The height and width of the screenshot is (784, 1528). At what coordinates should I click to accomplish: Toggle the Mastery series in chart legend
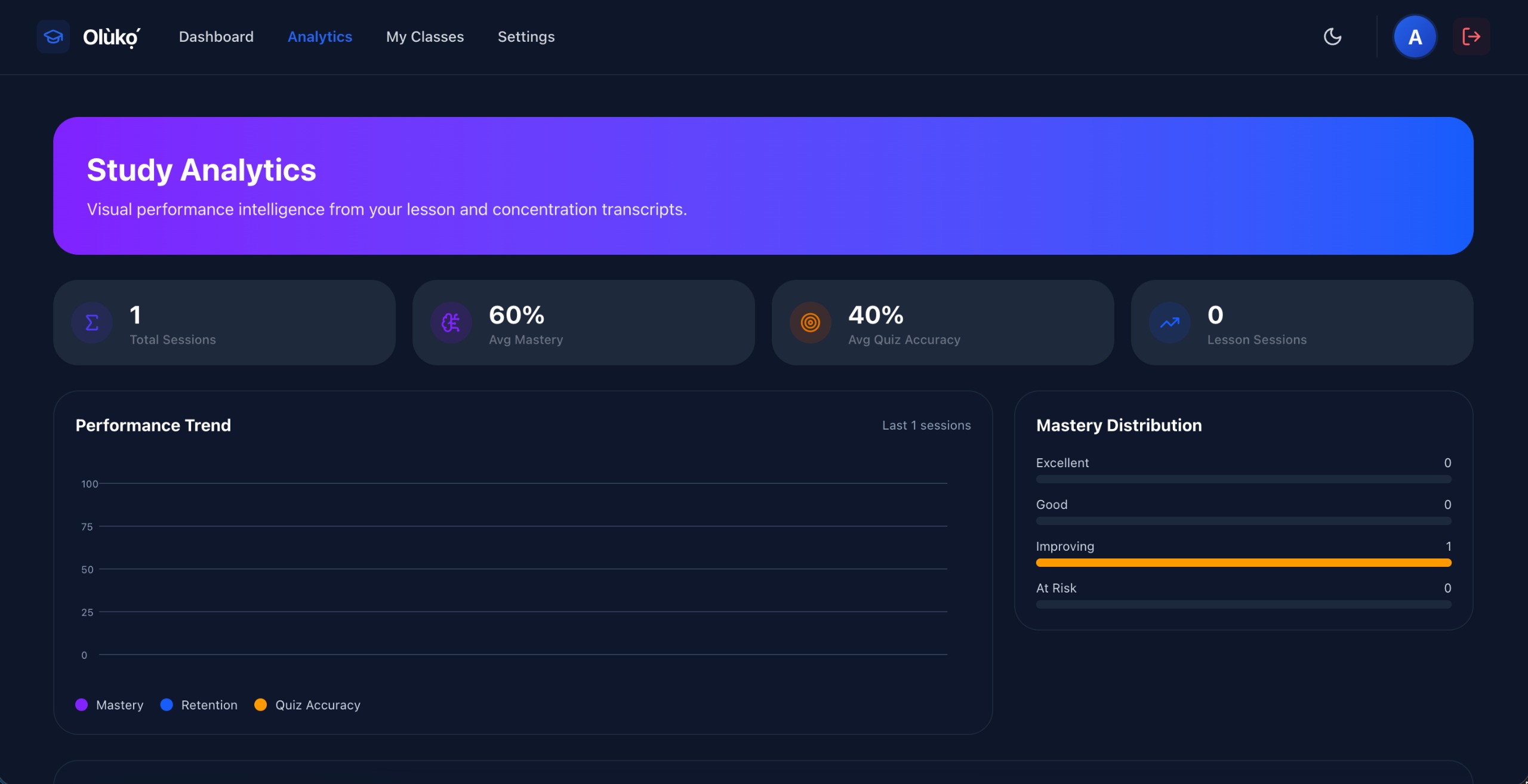[x=110, y=705]
